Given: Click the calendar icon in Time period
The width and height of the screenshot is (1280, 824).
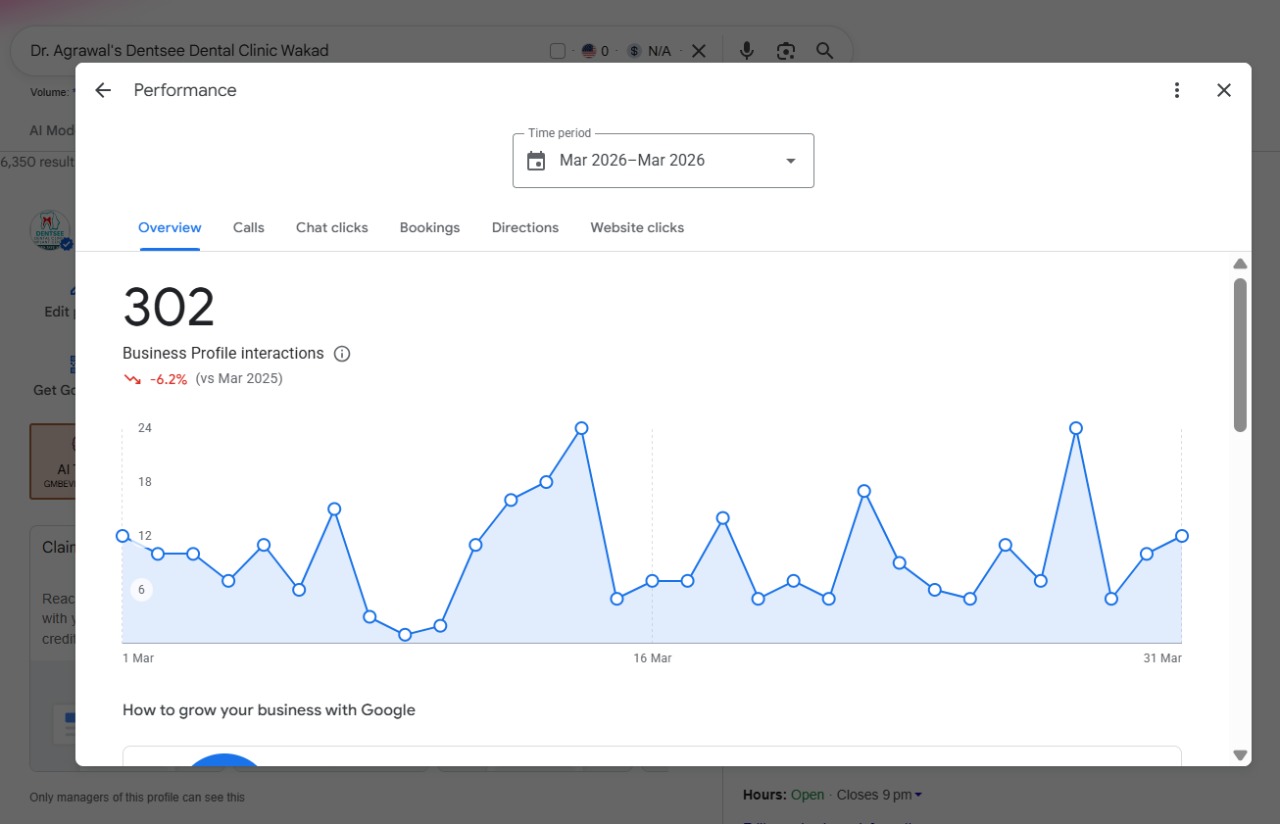Looking at the screenshot, I should coord(536,161).
